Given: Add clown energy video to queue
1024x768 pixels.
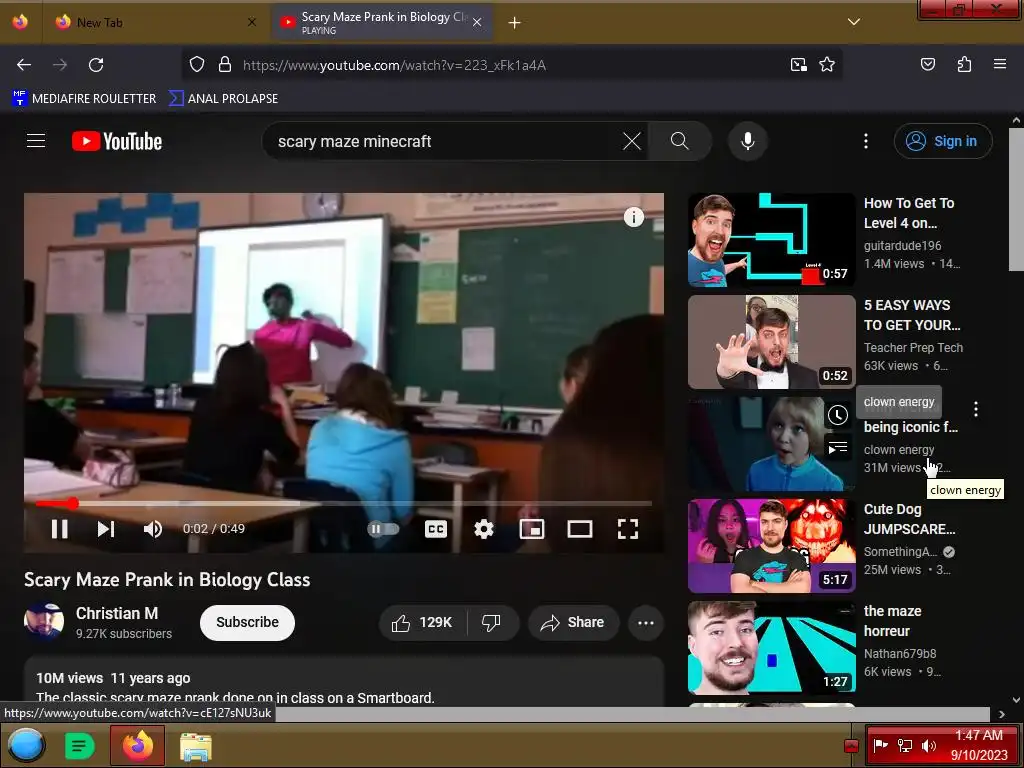Looking at the screenshot, I should pos(838,447).
